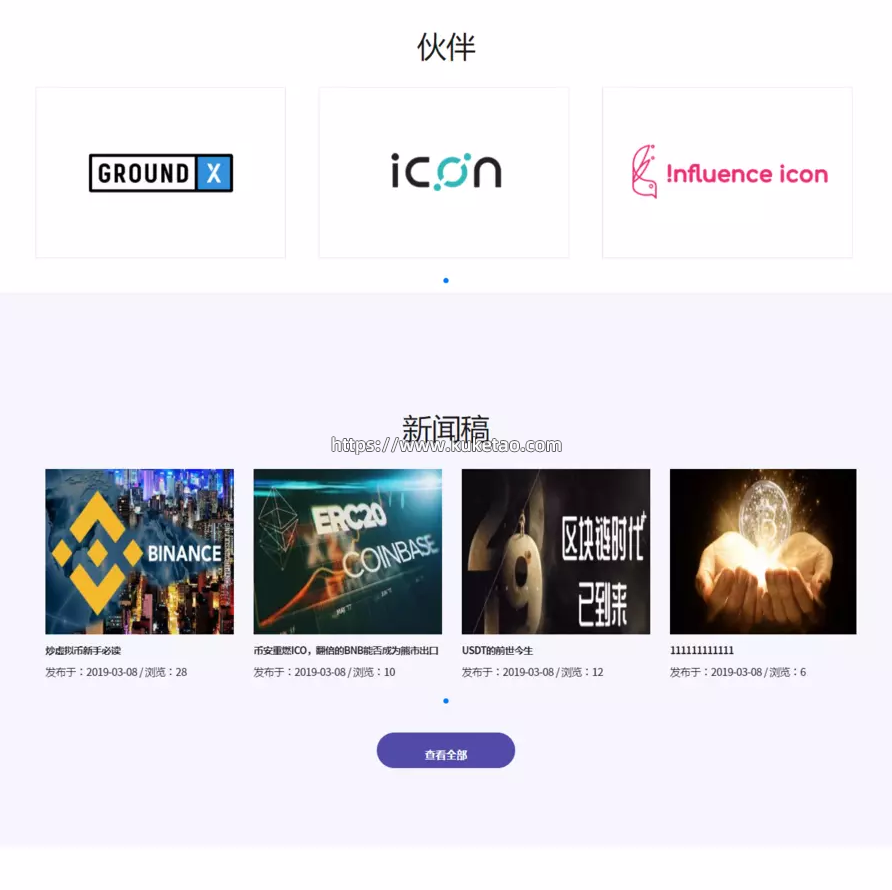Click the blue X box in GROUND X logo

[x=214, y=173]
